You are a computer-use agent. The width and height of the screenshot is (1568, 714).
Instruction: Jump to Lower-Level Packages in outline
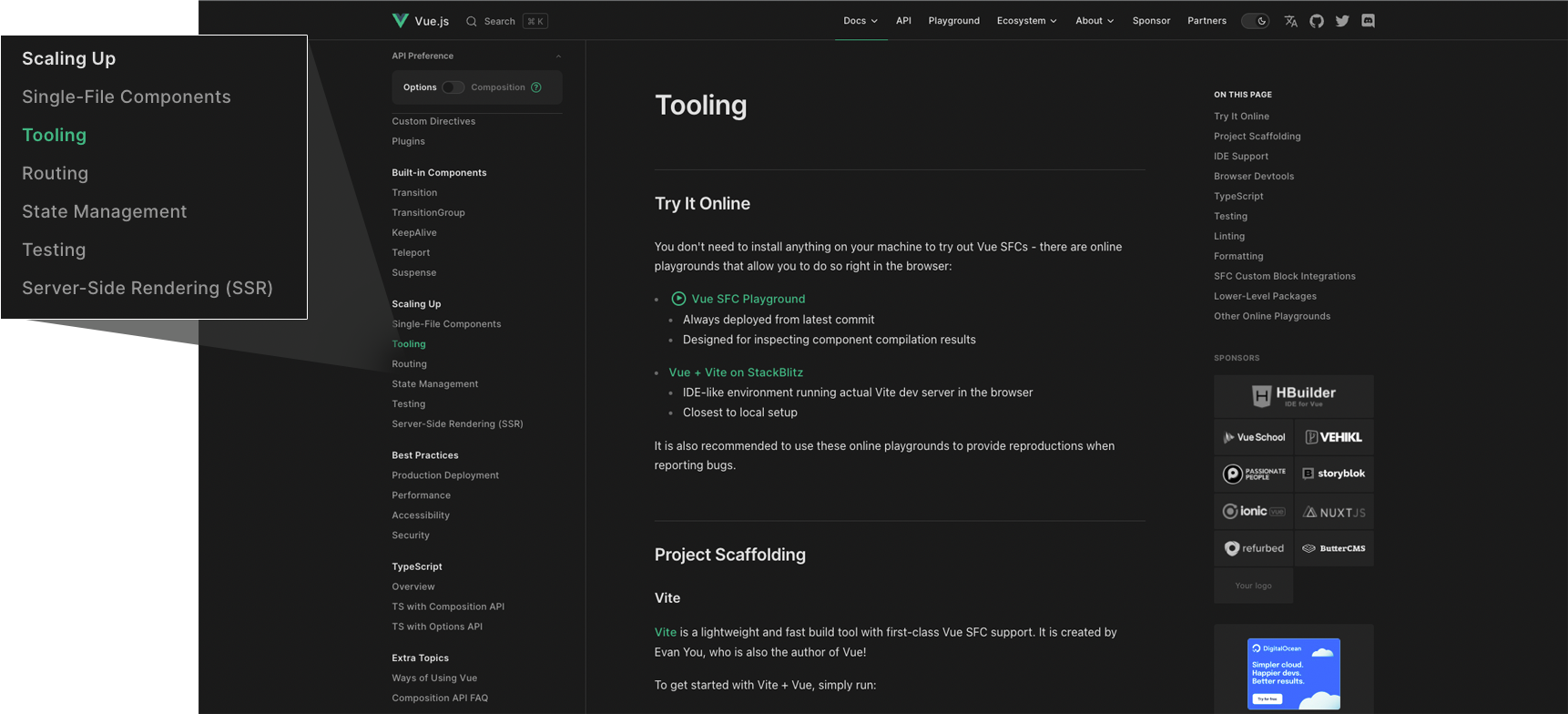coord(1265,297)
